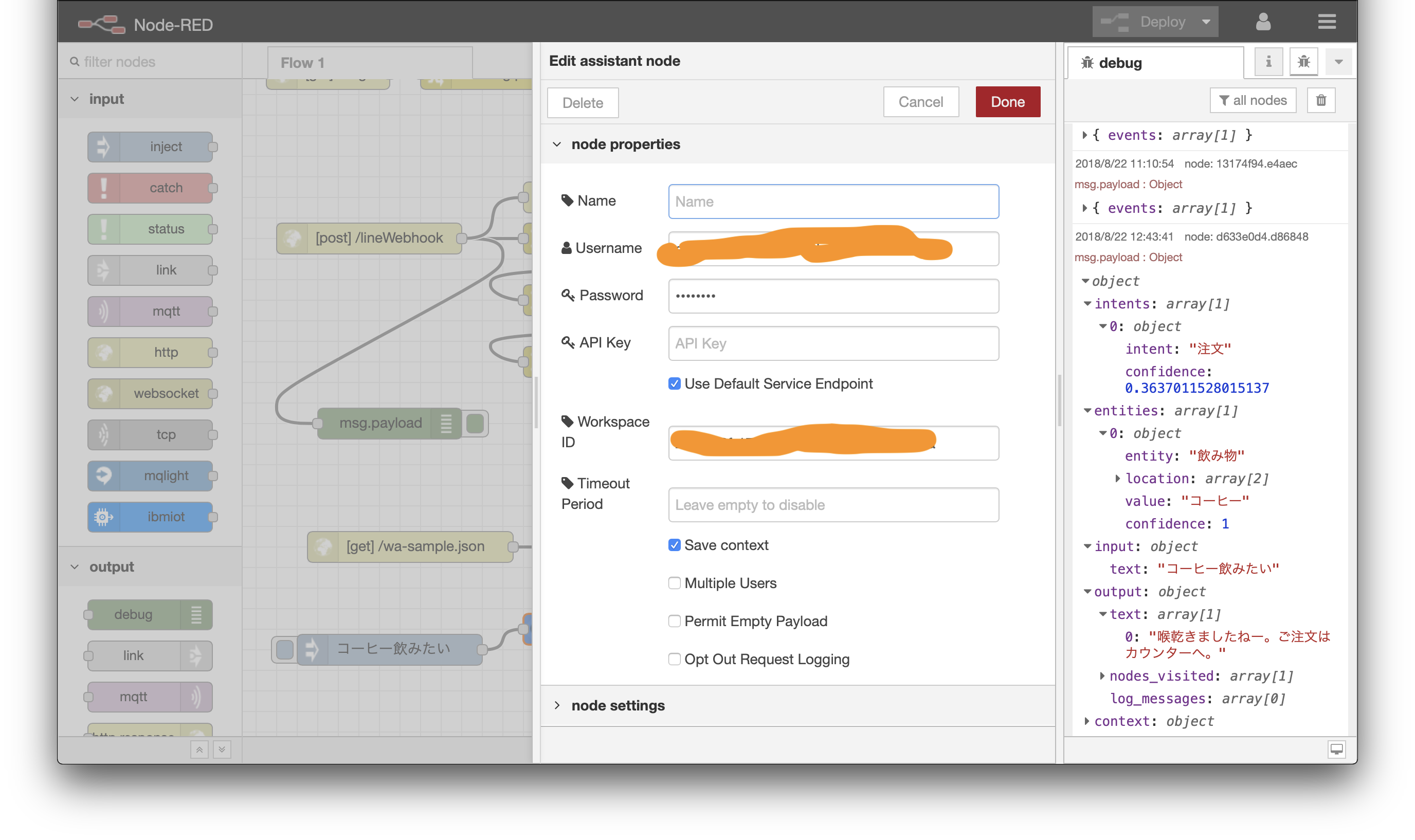The width and height of the screenshot is (1415, 840).
Task: Click the monitor icon below debug panel
Action: 1336,749
